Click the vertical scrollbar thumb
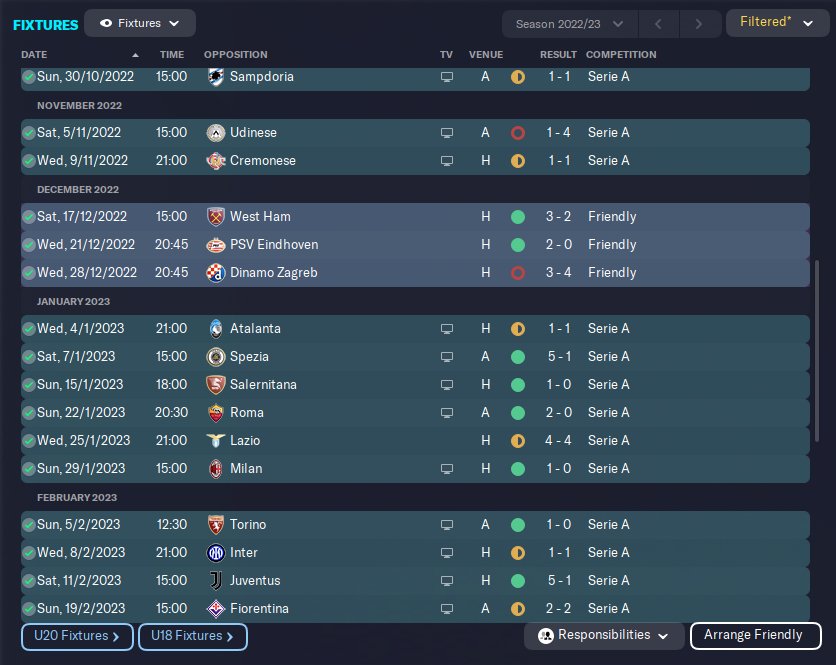 click(818, 350)
